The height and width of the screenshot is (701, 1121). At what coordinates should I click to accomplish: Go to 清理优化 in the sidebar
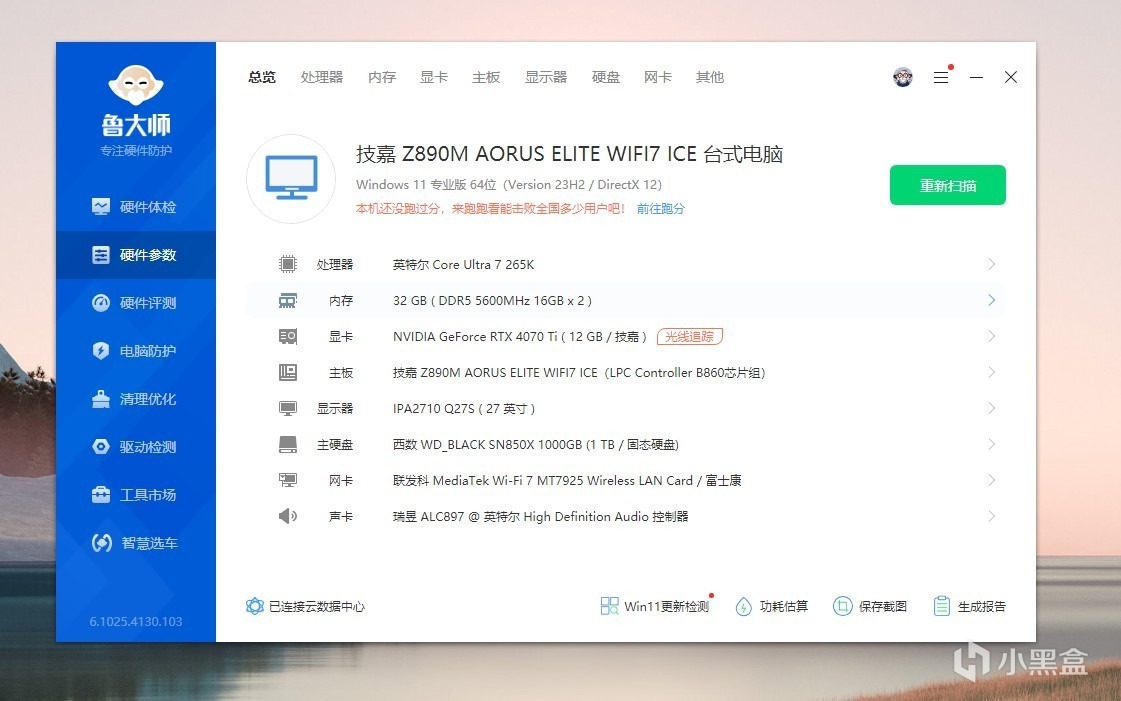coord(135,399)
